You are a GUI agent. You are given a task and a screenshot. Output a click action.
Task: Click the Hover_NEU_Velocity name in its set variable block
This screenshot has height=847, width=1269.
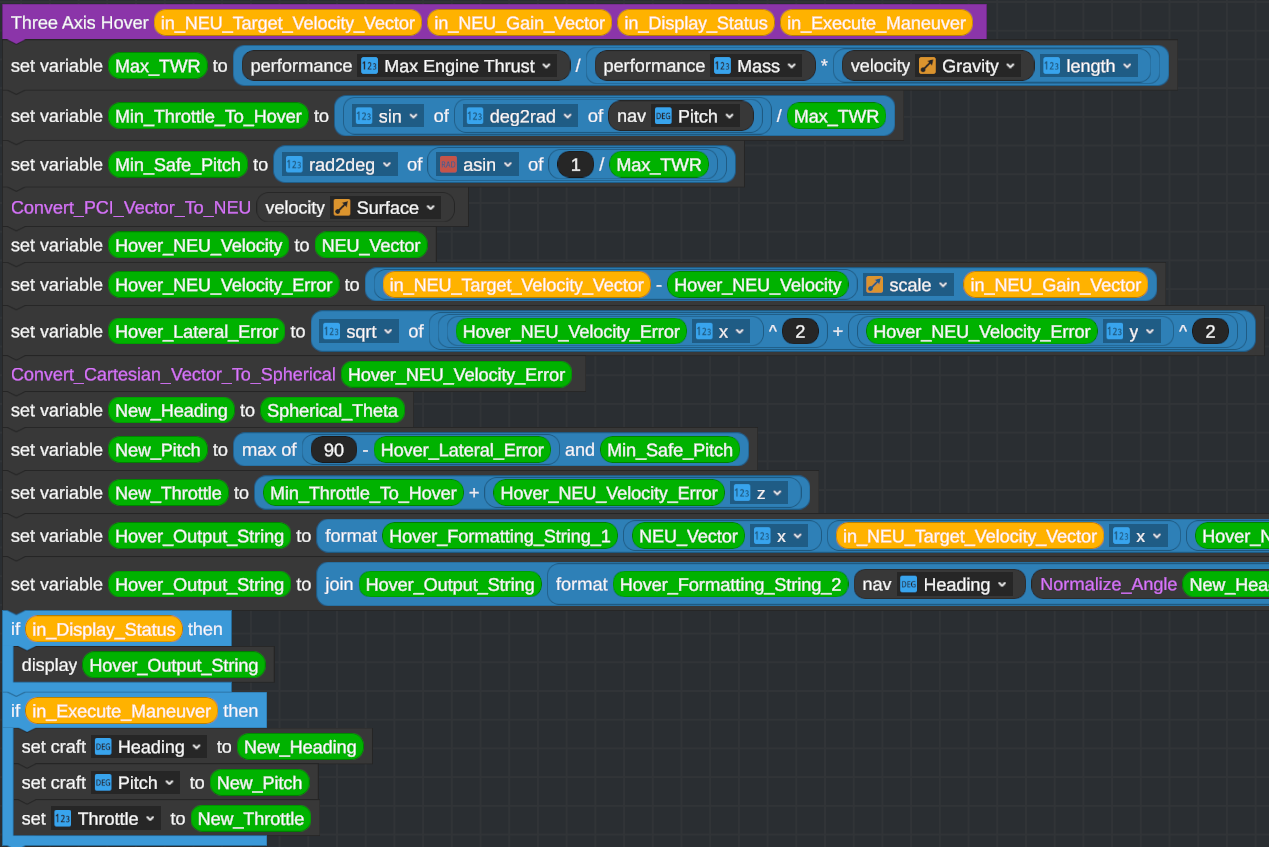198,245
